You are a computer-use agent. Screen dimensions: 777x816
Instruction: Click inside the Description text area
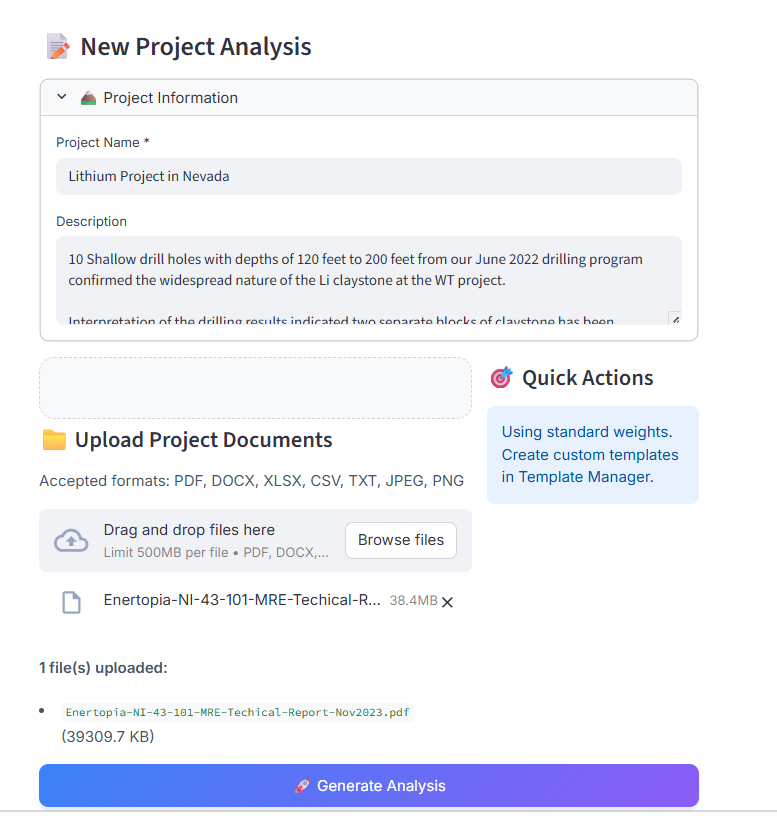point(368,275)
